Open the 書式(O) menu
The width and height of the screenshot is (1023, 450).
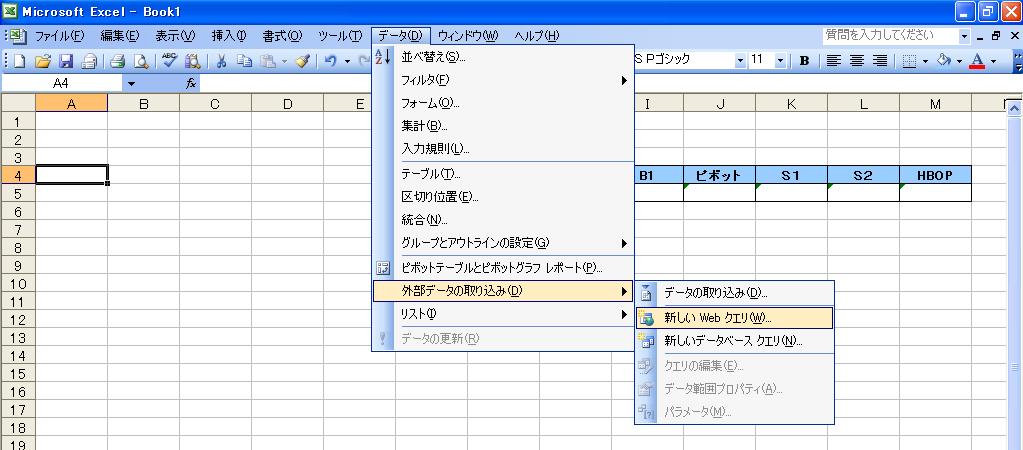coord(282,36)
